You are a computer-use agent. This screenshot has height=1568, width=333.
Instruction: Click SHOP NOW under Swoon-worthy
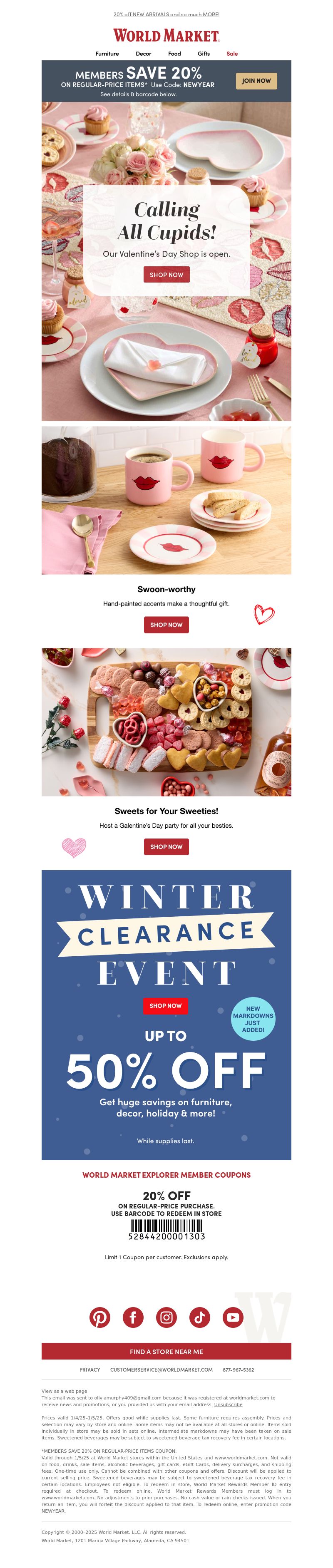tap(166, 625)
